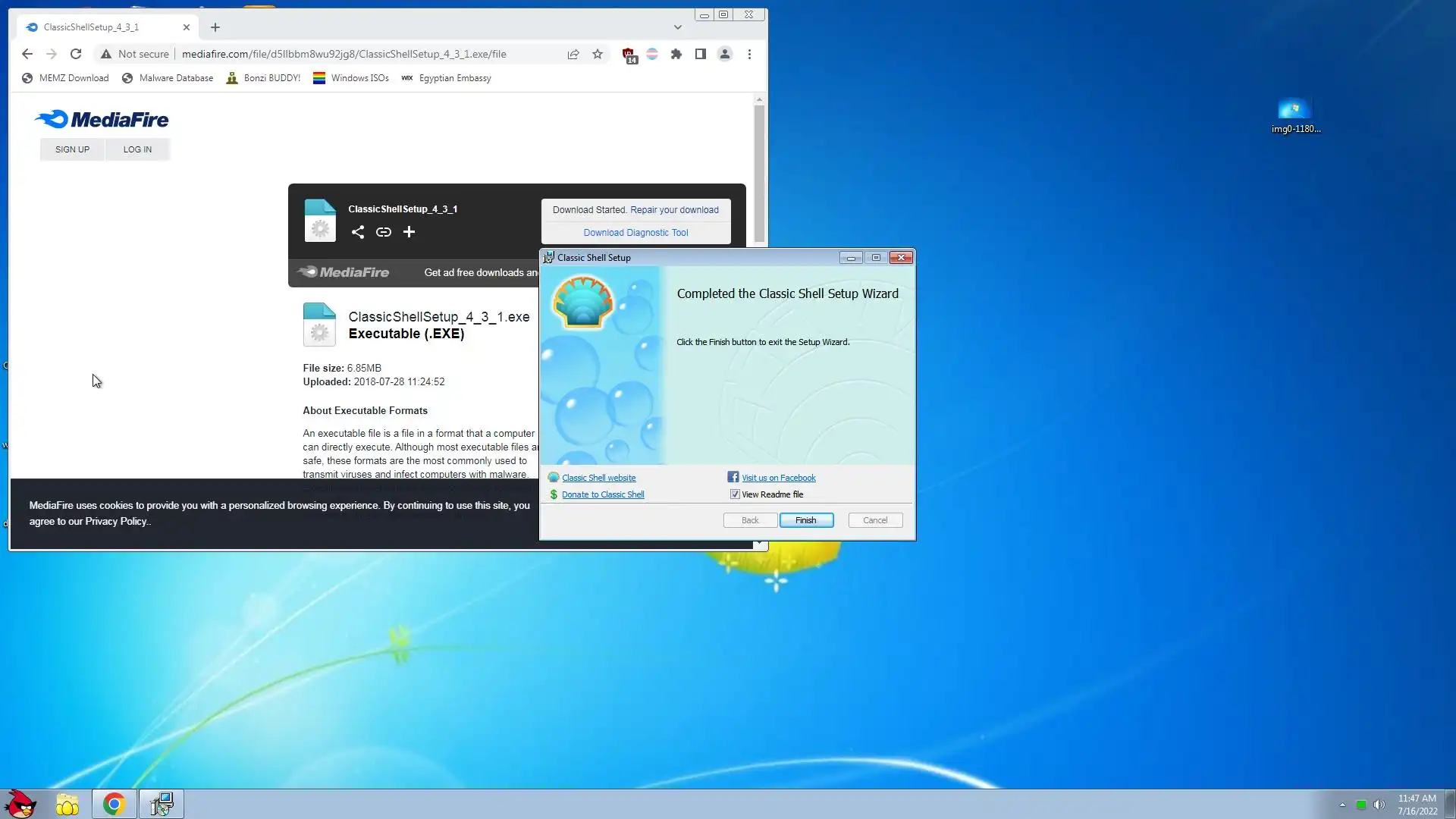
Task: Expand the Chrome tab search chevron
Action: click(x=678, y=27)
